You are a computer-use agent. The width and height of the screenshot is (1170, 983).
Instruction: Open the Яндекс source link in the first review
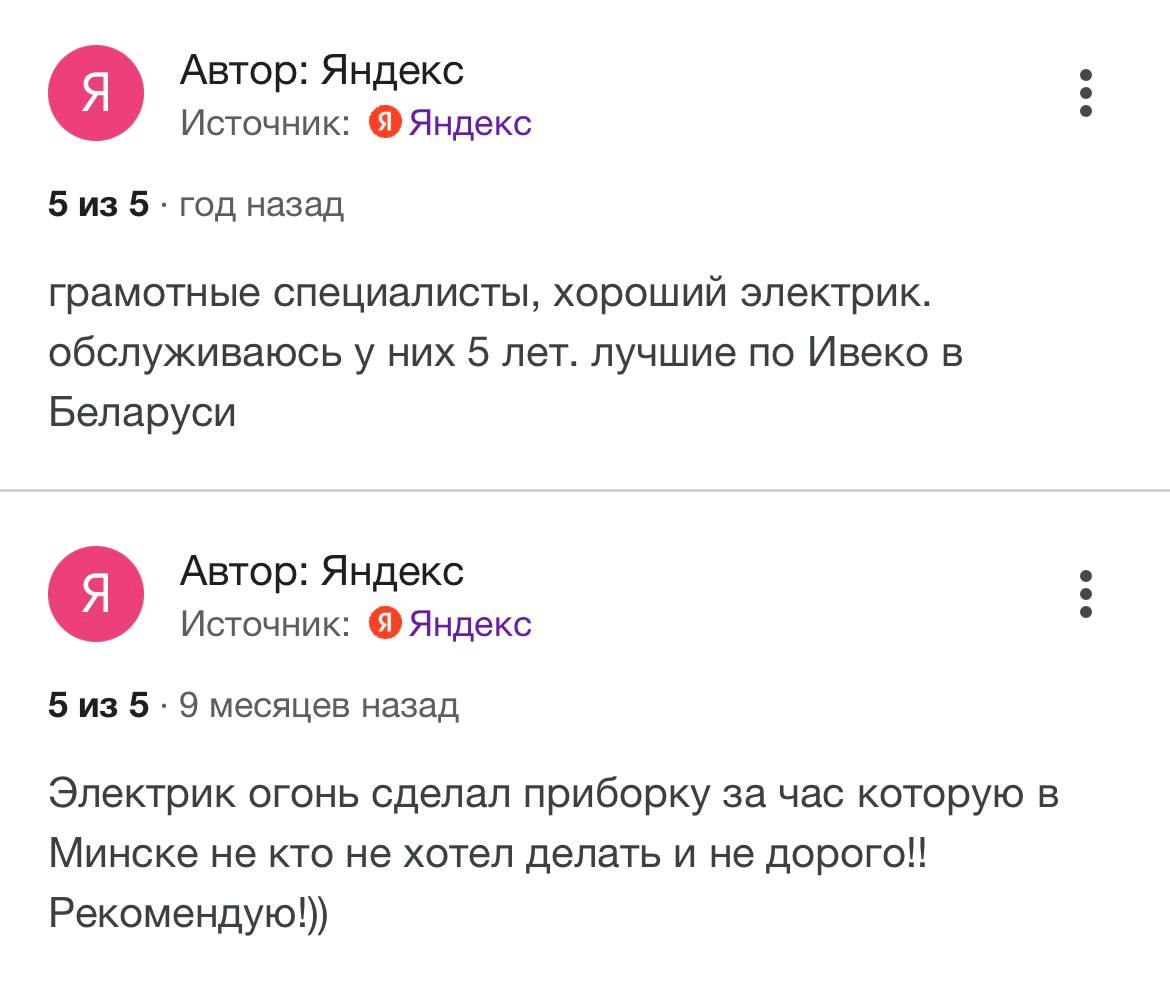pos(471,123)
